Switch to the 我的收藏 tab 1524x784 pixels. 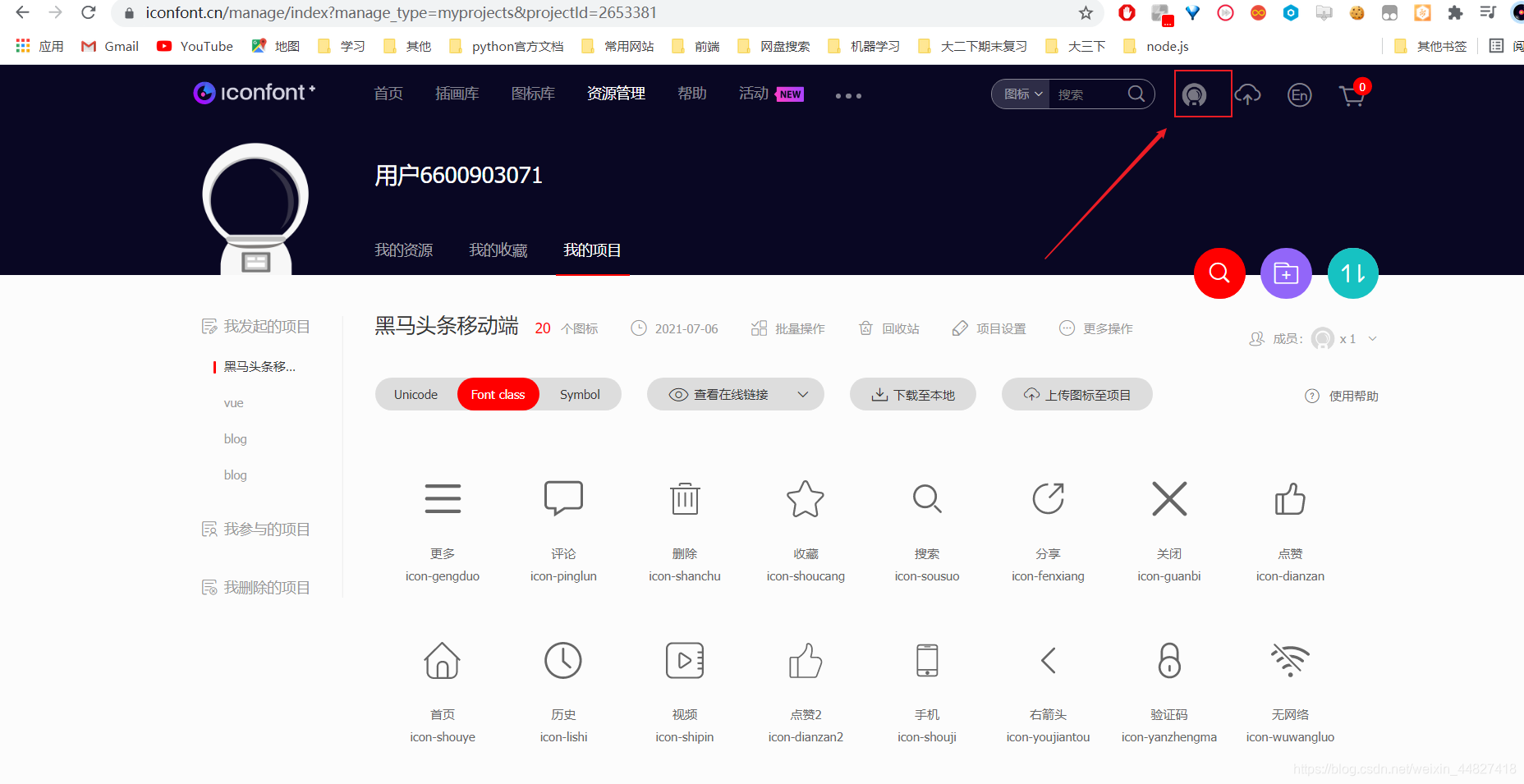(x=498, y=250)
